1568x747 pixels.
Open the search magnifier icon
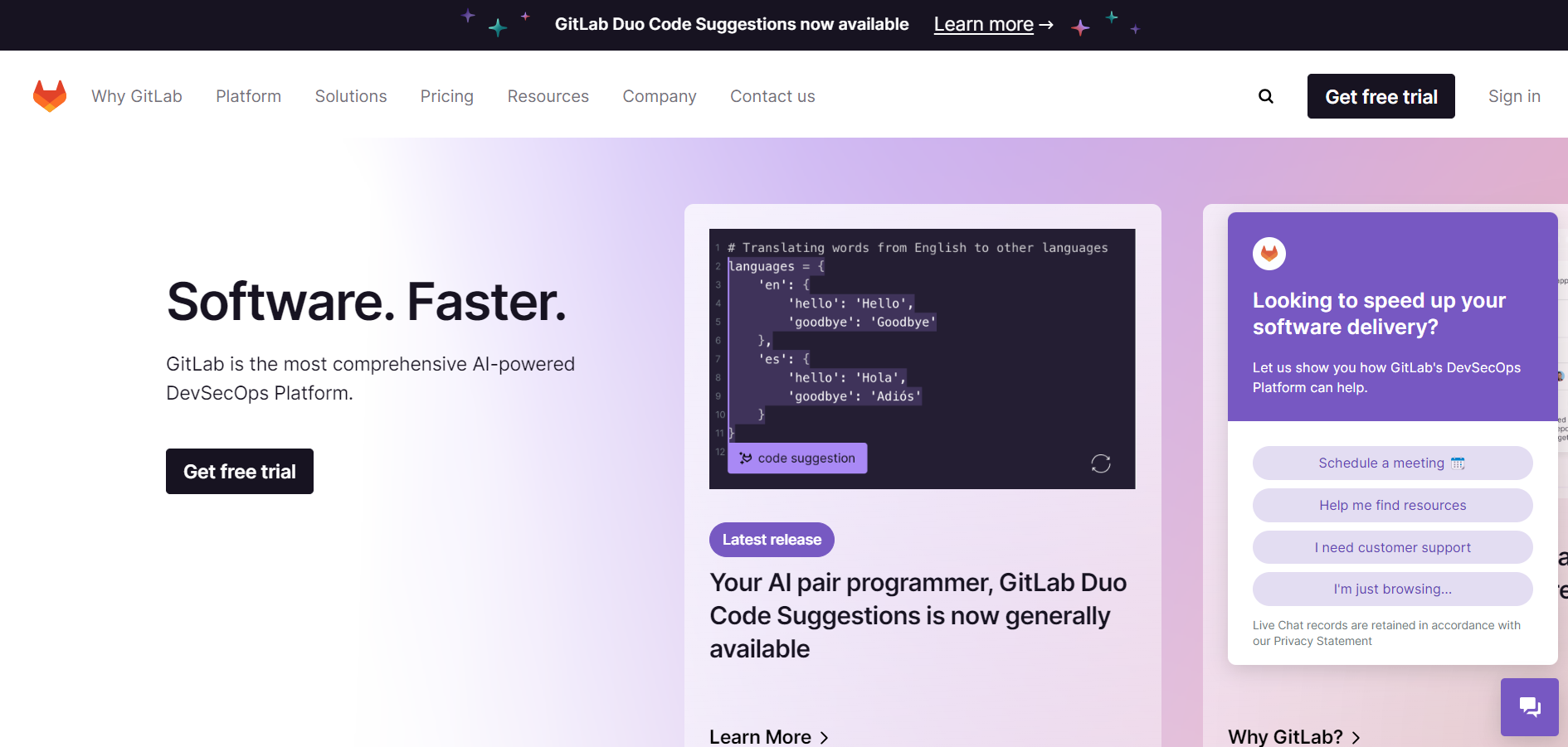tap(1266, 96)
